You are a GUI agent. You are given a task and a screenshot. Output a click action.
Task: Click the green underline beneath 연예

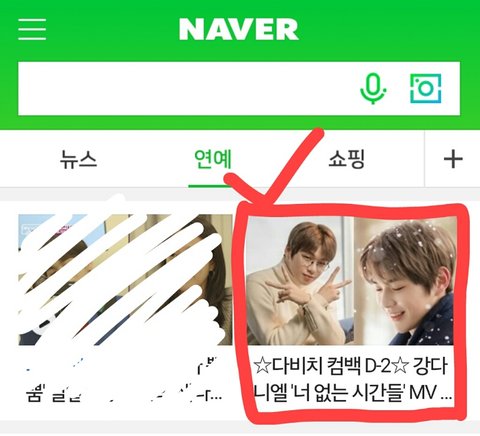[x=209, y=185]
